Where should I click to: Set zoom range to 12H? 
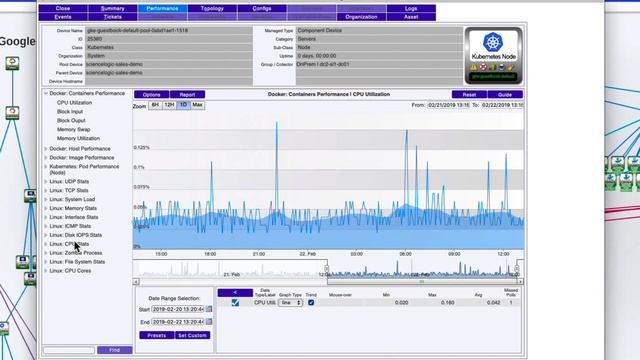pos(169,105)
